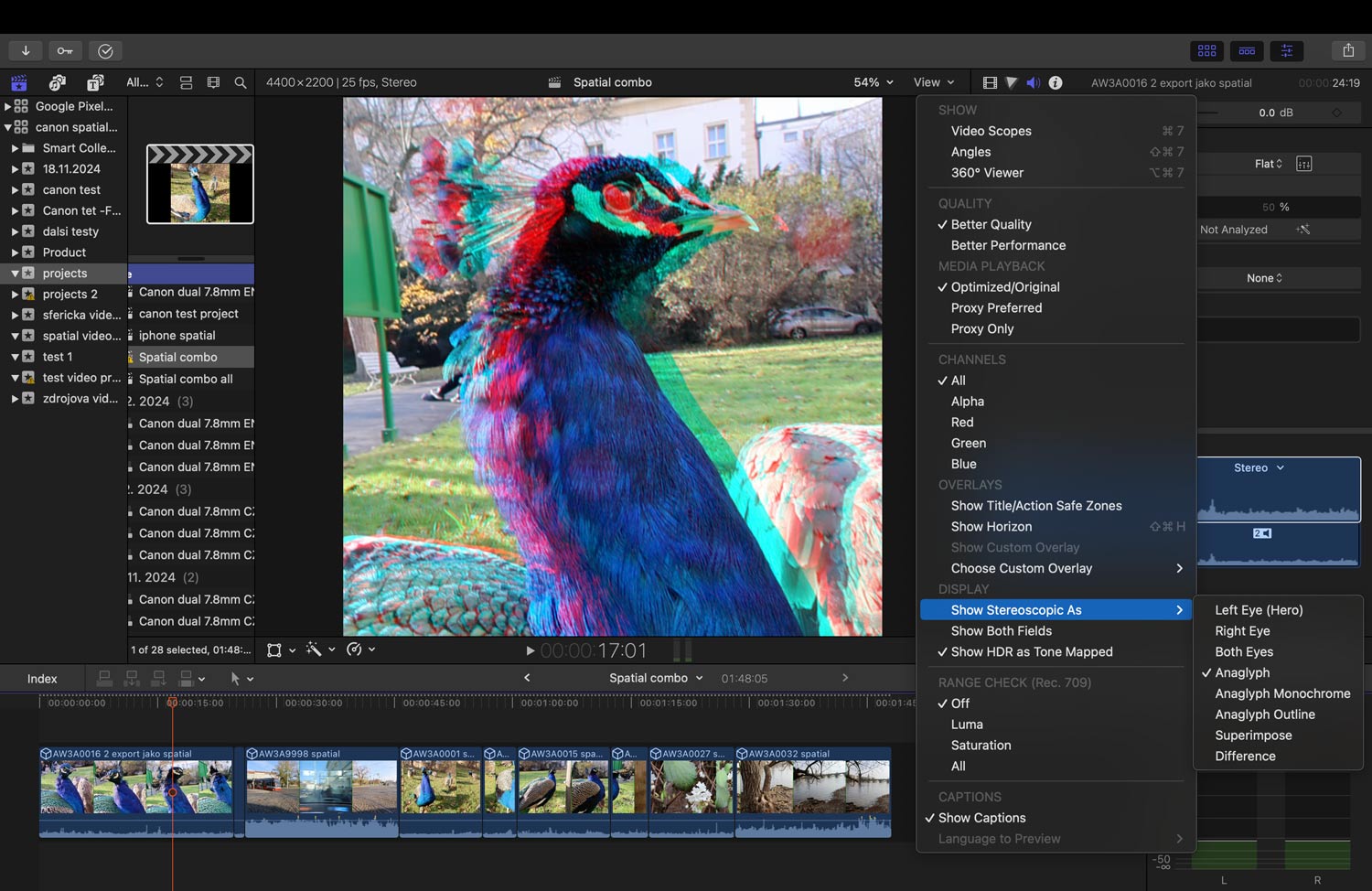Expand the Google Pixel library

coord(8,106)
